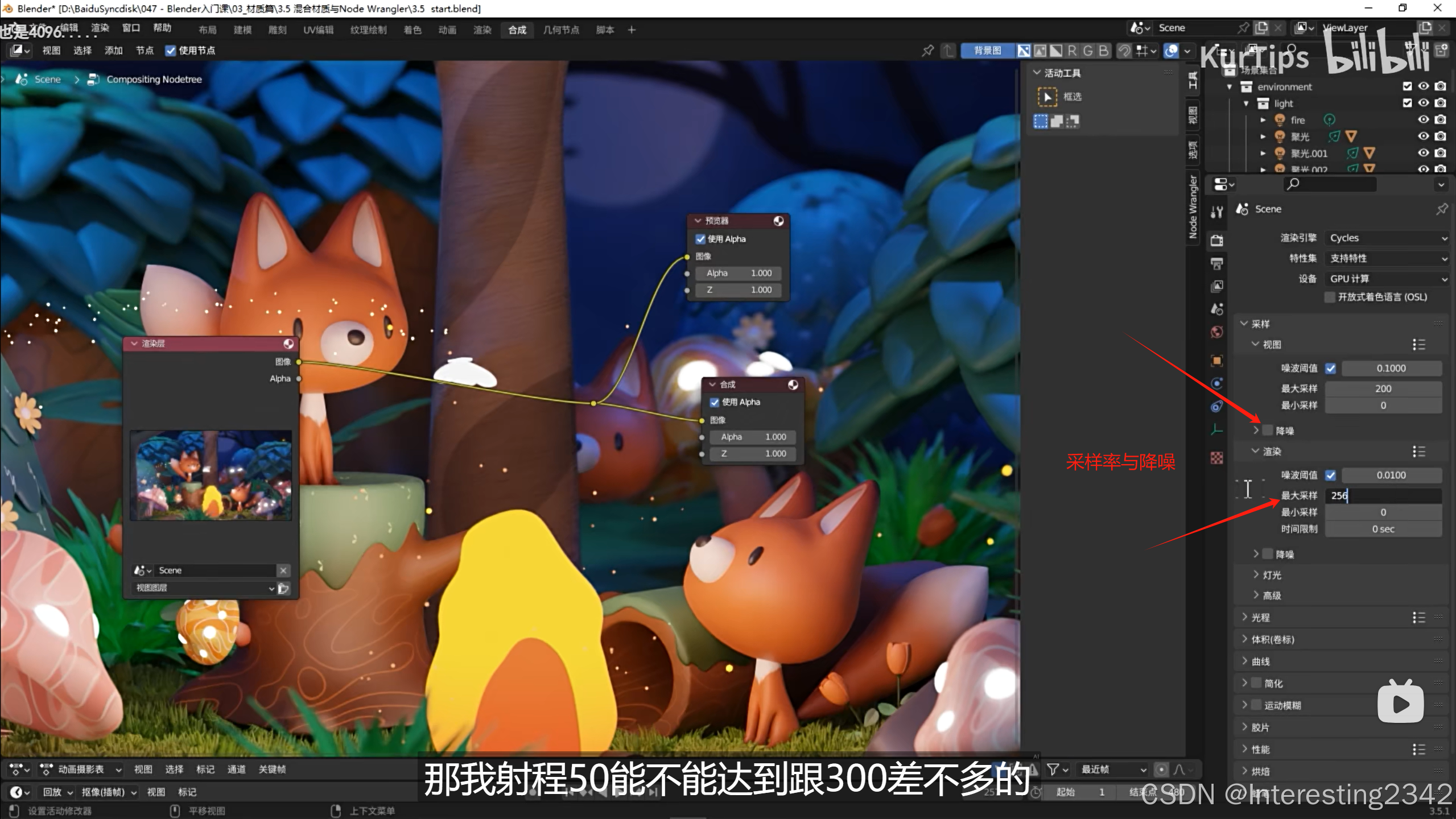
Task: Open the Object properties orange square icon
Action: click(1216, 361)
